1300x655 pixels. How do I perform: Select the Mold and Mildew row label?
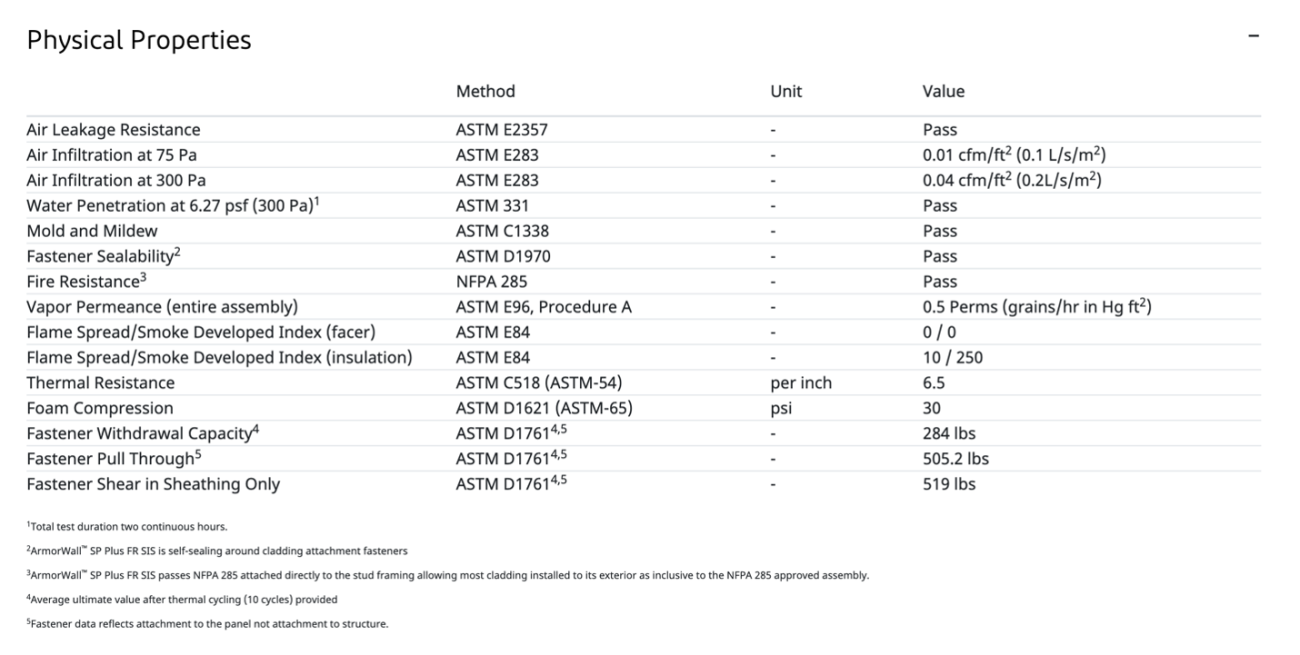(92, 231)
